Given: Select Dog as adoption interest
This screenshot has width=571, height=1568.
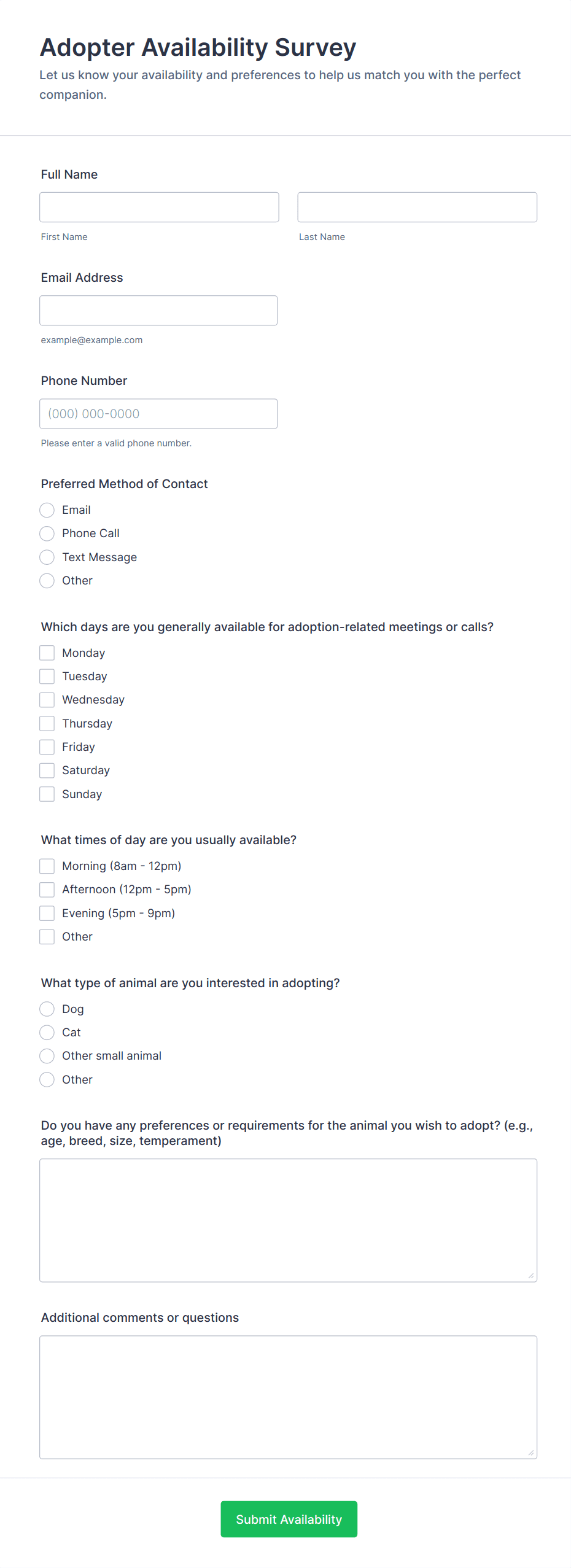Looking at the screenshot, I should click(47, 1009).
